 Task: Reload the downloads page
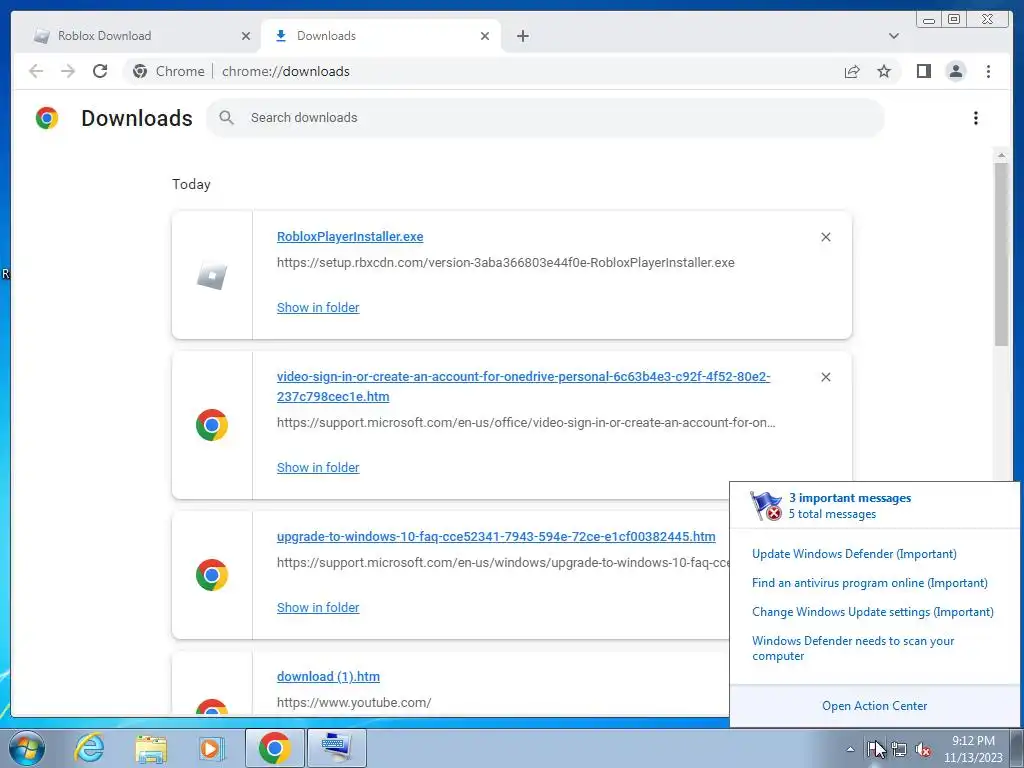click(x=100, y=71)
